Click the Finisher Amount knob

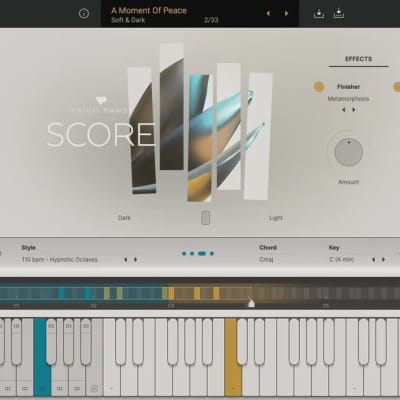pyautogui.click(x=349, y=152)
